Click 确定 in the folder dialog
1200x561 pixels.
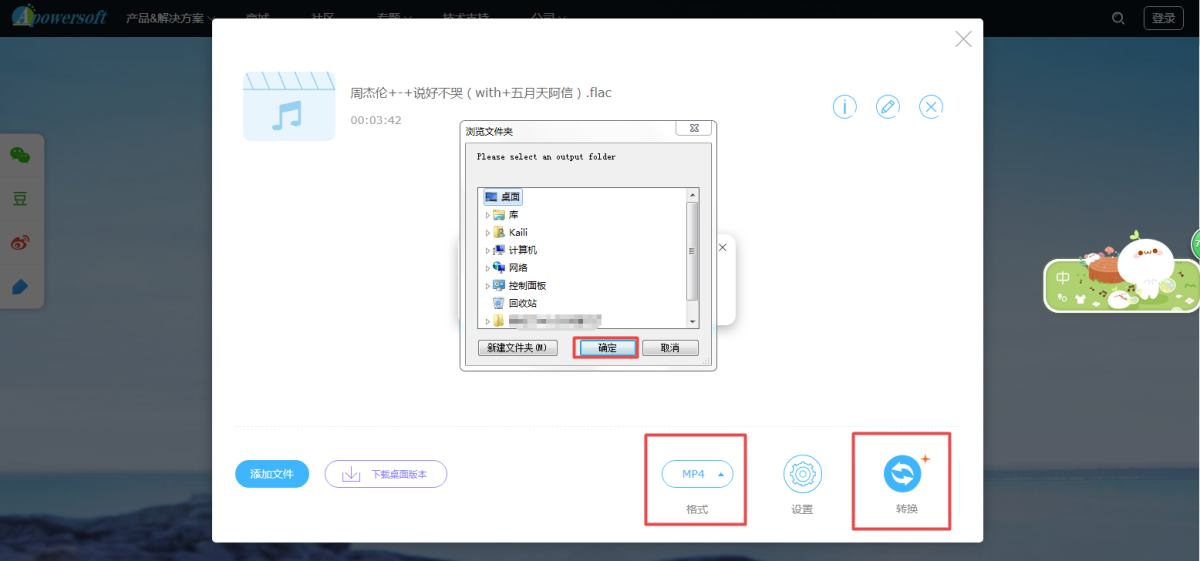click(607, 348)
